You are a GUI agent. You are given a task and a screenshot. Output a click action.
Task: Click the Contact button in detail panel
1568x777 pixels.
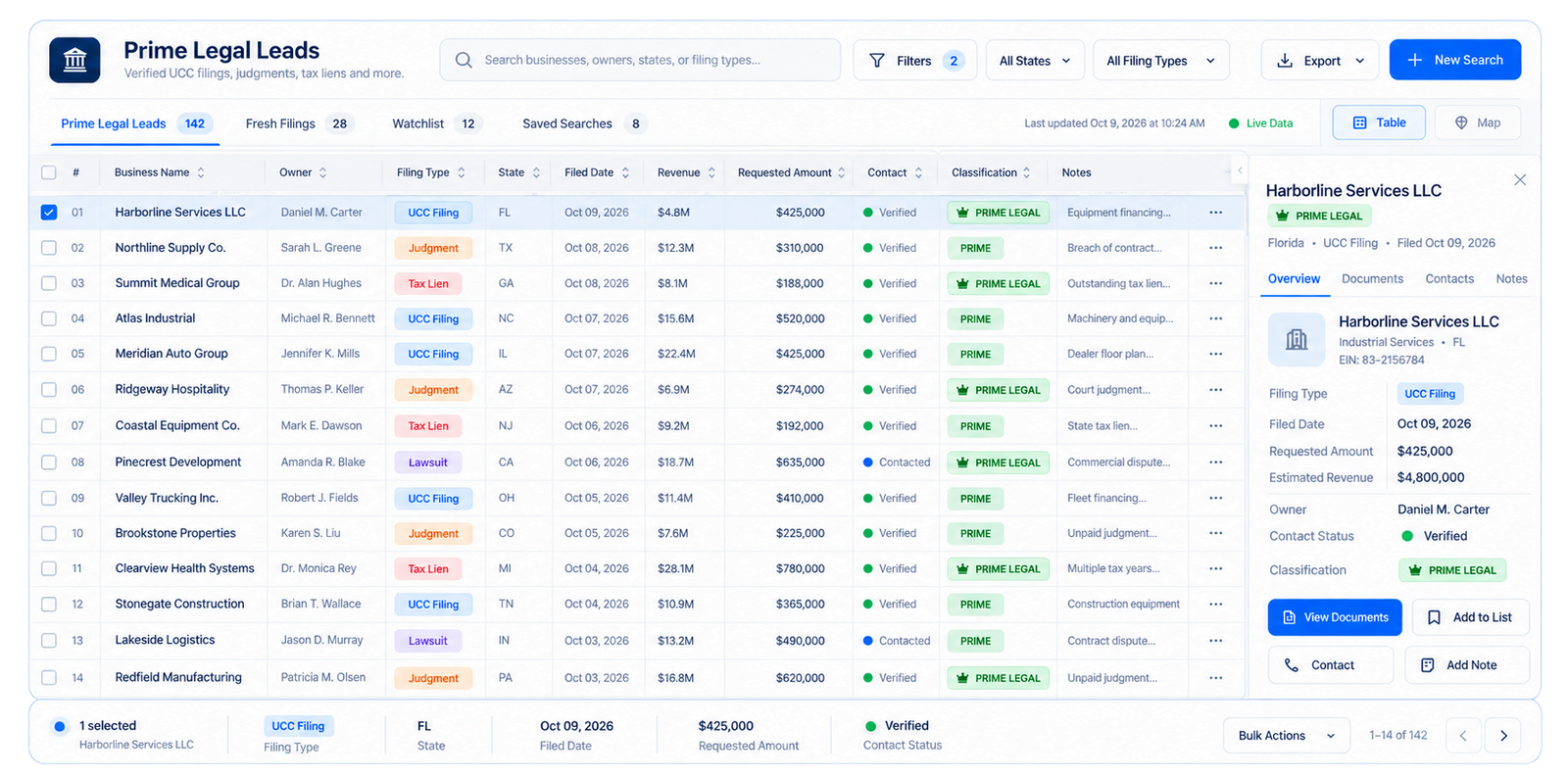1331,665
